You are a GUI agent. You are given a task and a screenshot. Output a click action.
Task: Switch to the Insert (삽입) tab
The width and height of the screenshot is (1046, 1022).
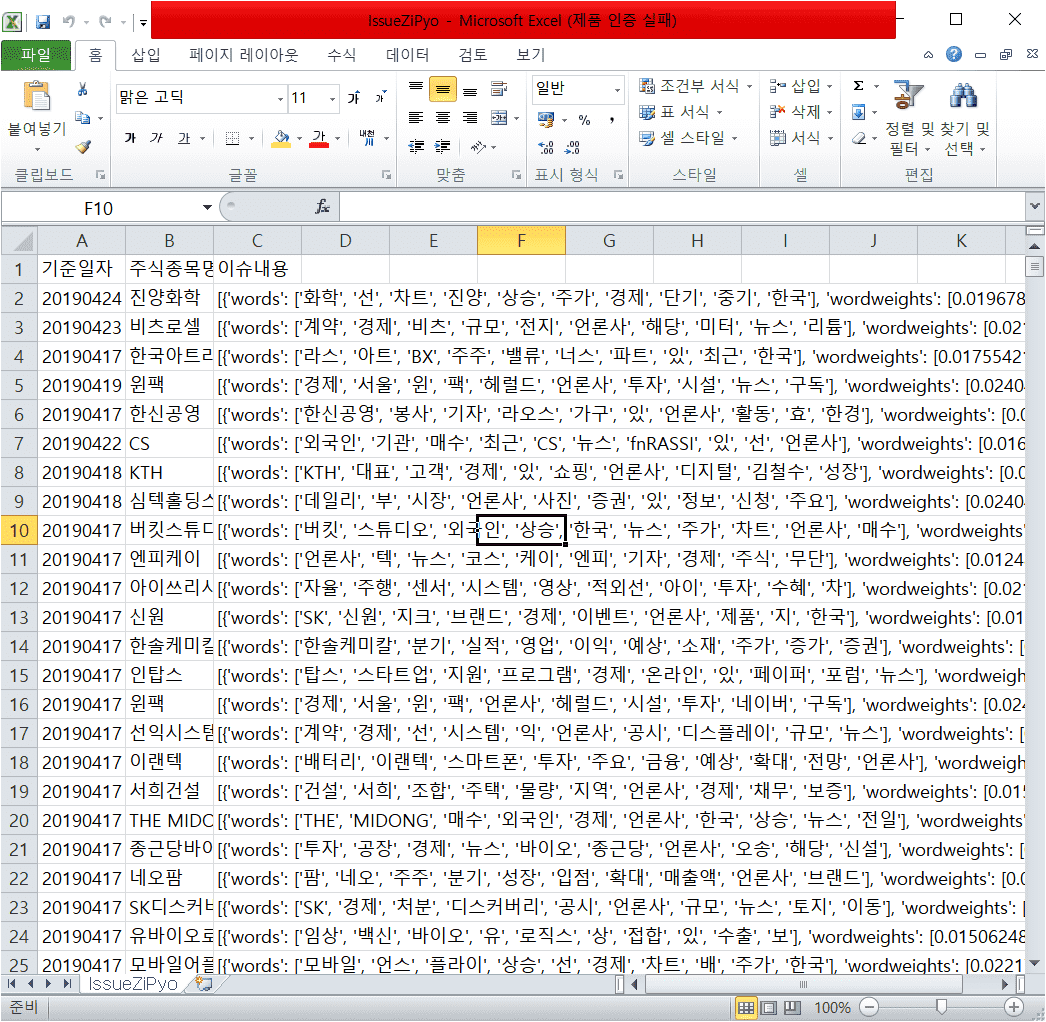click(146, 55)
